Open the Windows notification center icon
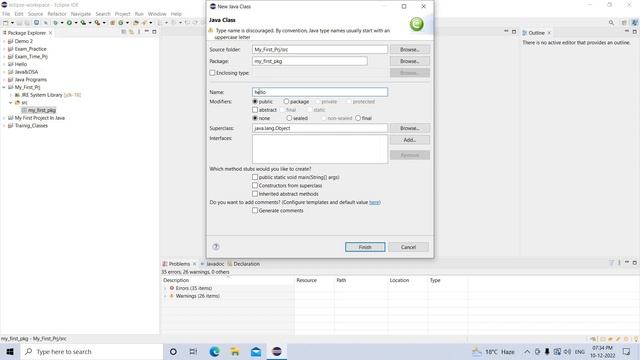Viewport: 640px width, 360px height. [627, 351]
